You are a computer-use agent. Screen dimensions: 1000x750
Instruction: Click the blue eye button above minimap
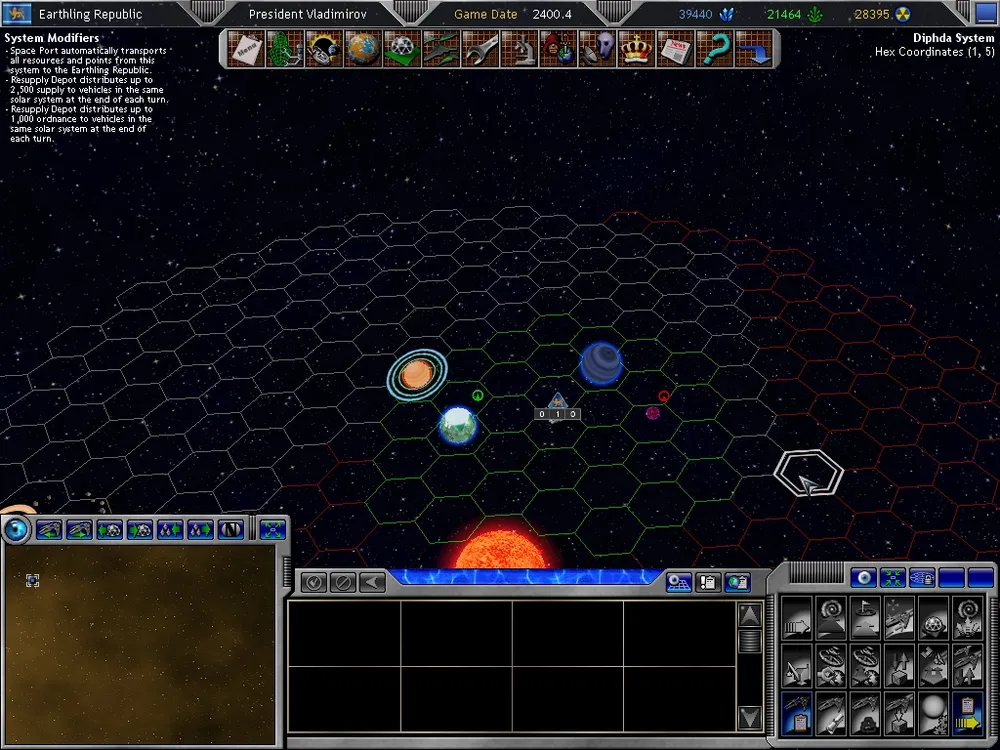(17, 529)
